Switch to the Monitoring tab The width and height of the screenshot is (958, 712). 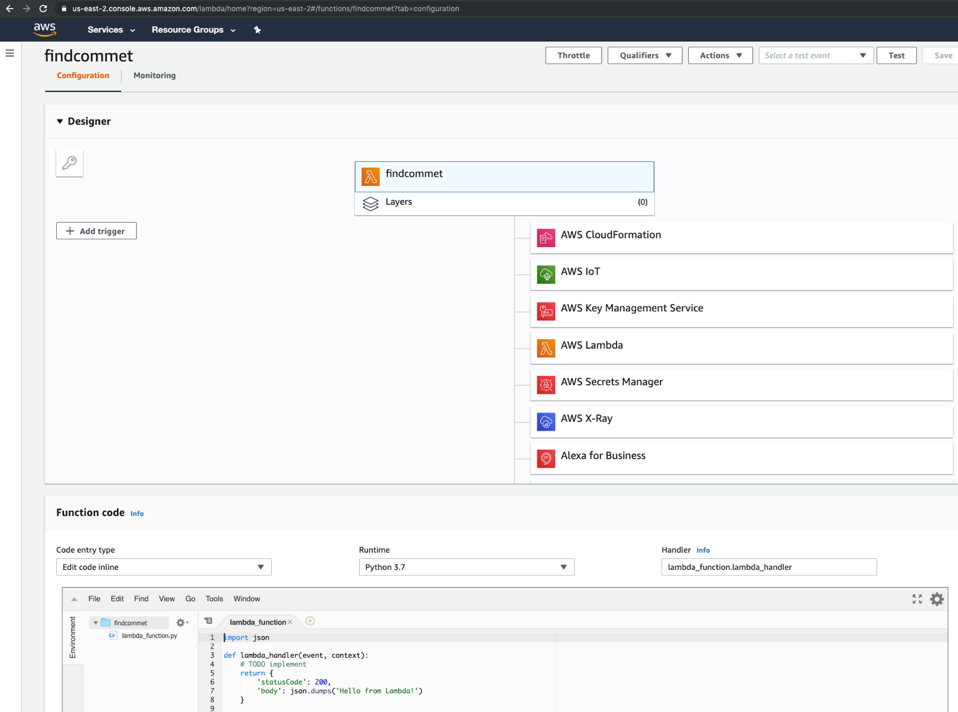pyautogui.click(x=154, y=76)
